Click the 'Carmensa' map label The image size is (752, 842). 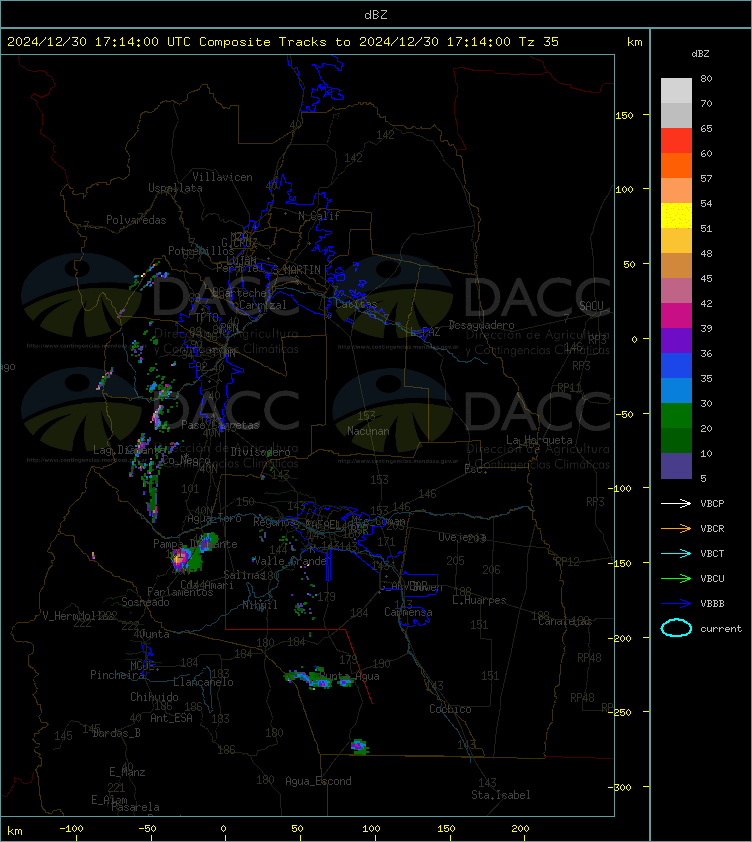coord(408,612)
